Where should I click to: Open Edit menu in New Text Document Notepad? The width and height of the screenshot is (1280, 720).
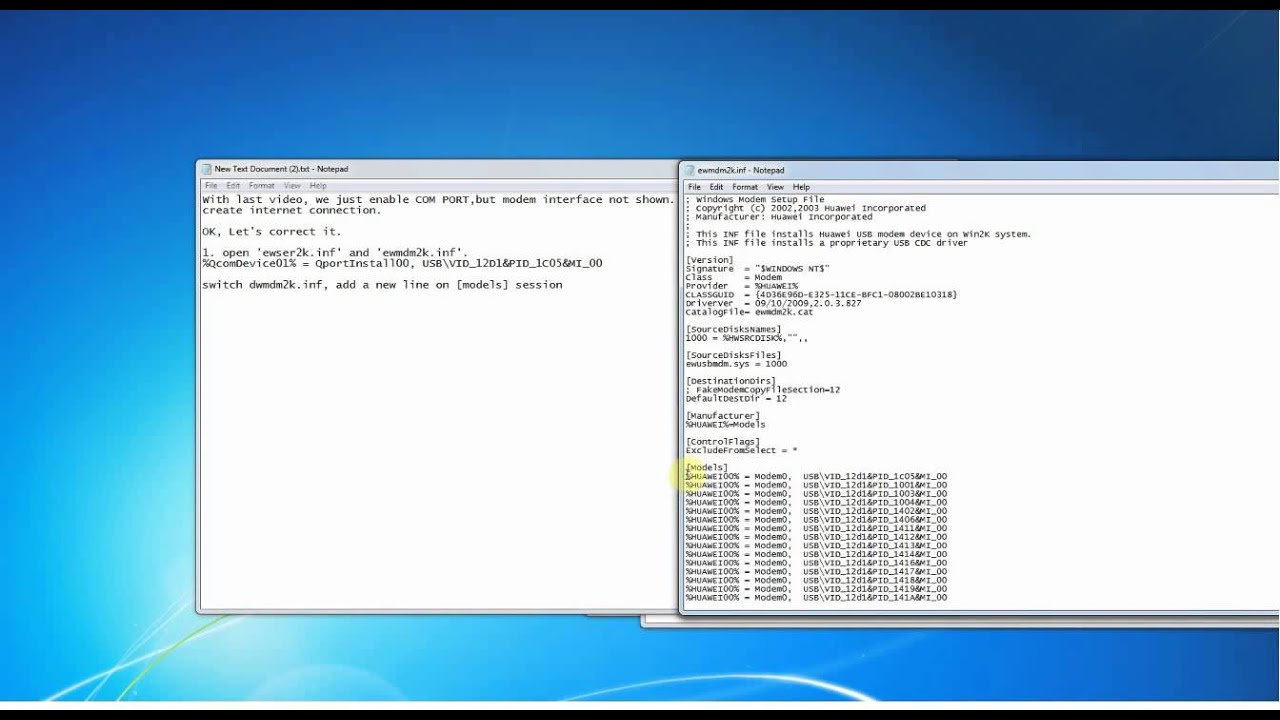coord(233,186)
